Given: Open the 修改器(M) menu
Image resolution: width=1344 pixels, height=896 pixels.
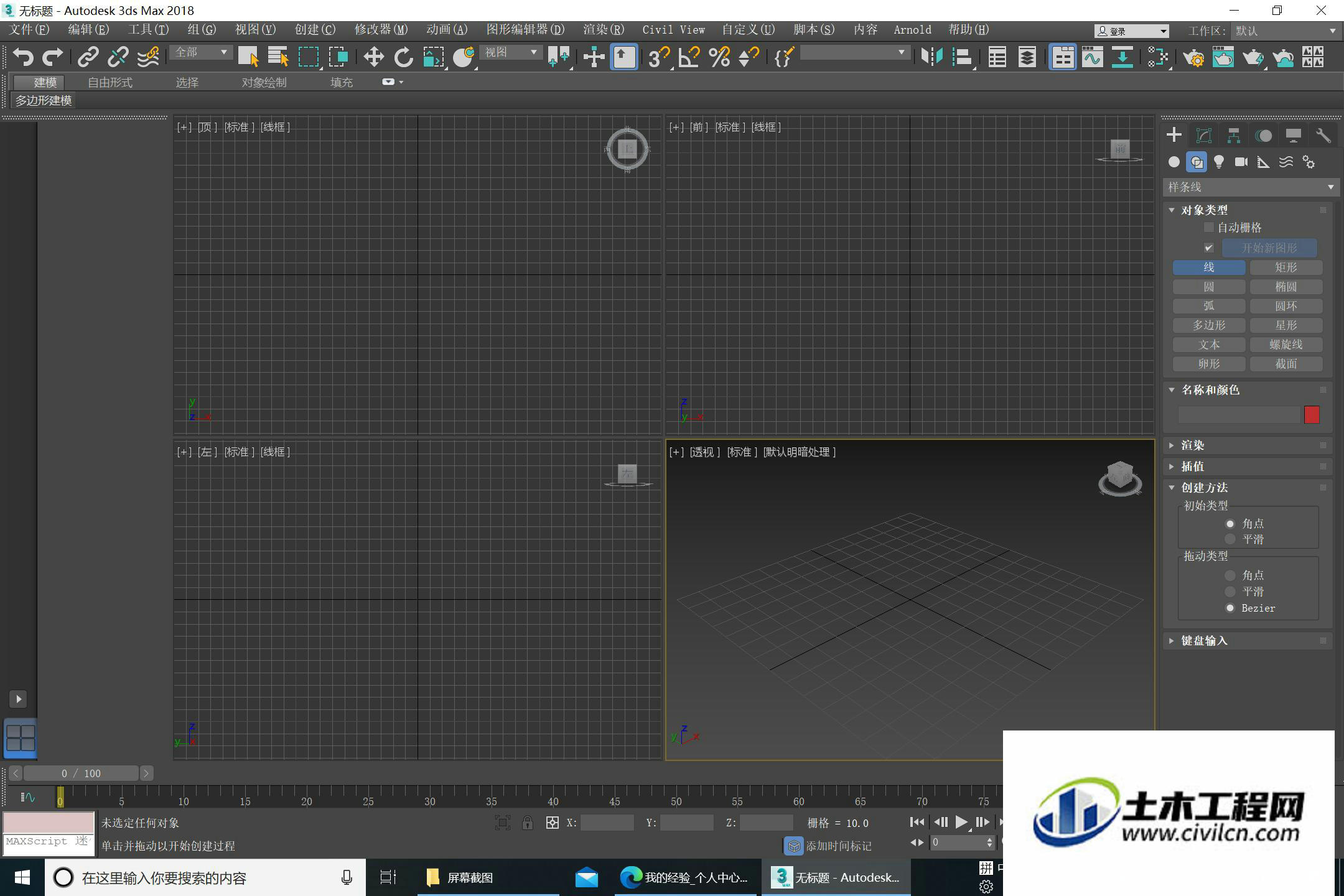Looking at the screenshot, I should tap(381, 30).
